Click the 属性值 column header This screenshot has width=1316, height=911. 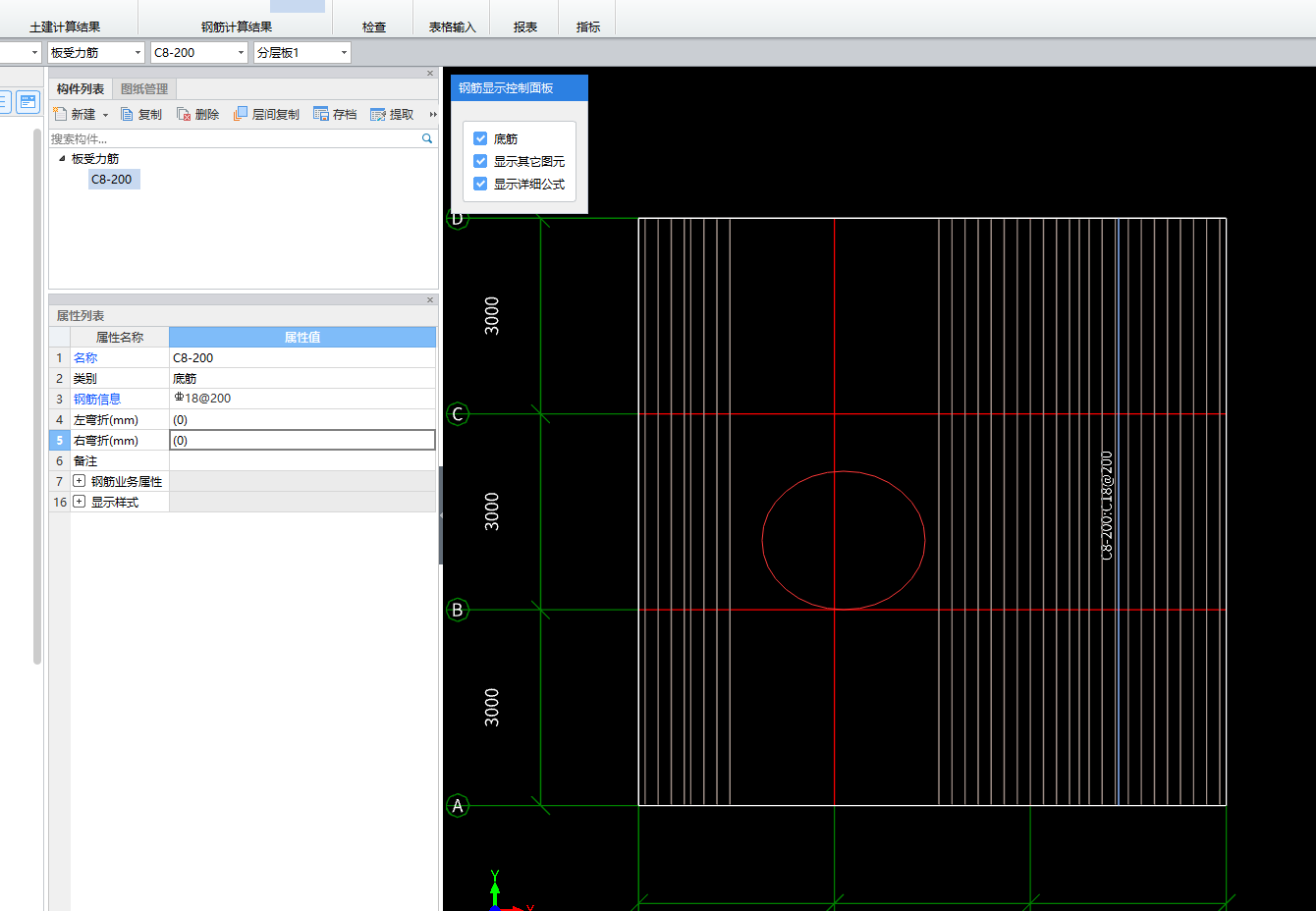[302, 337]
